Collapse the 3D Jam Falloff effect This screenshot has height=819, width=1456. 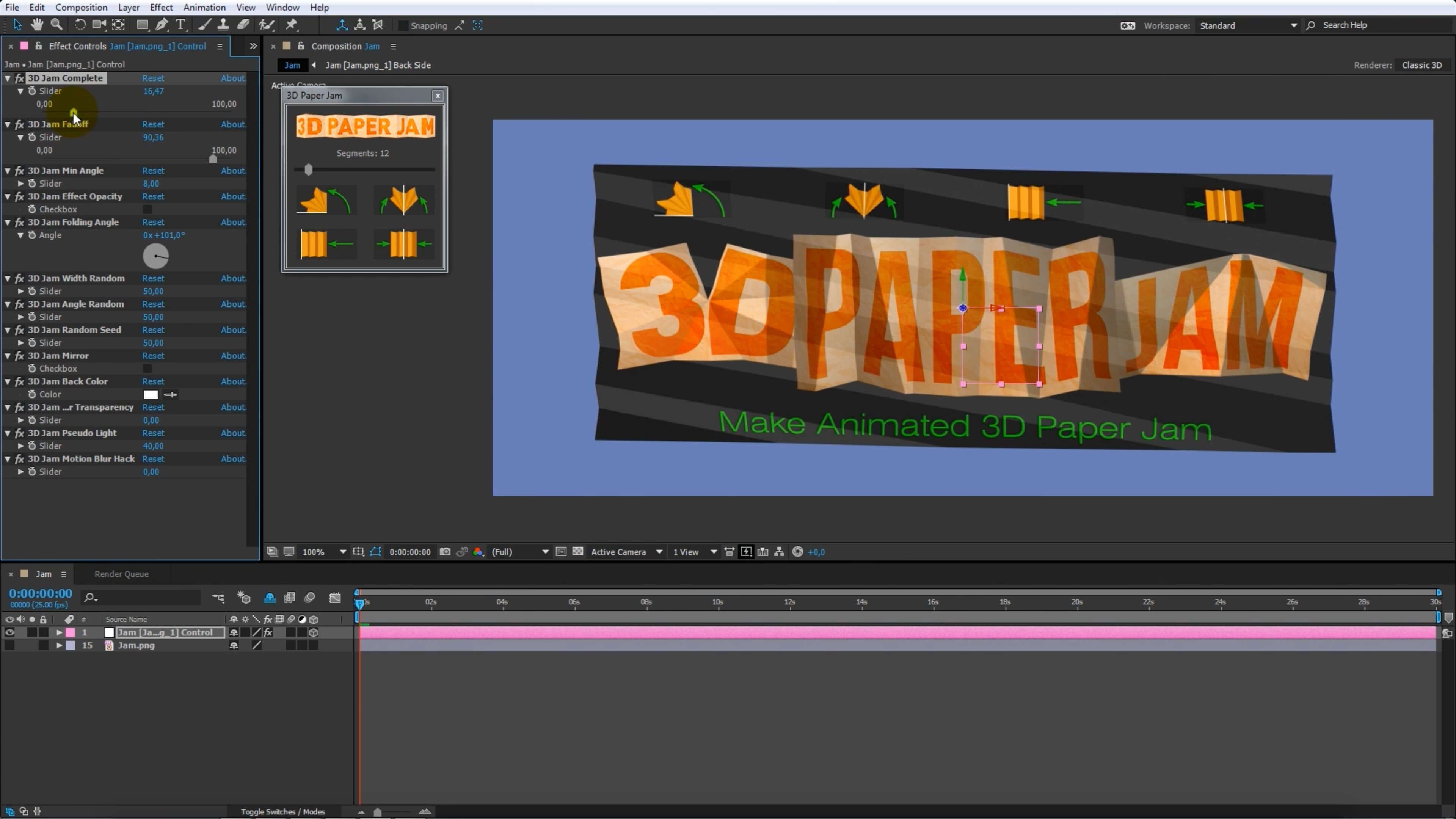click(8, 124)
